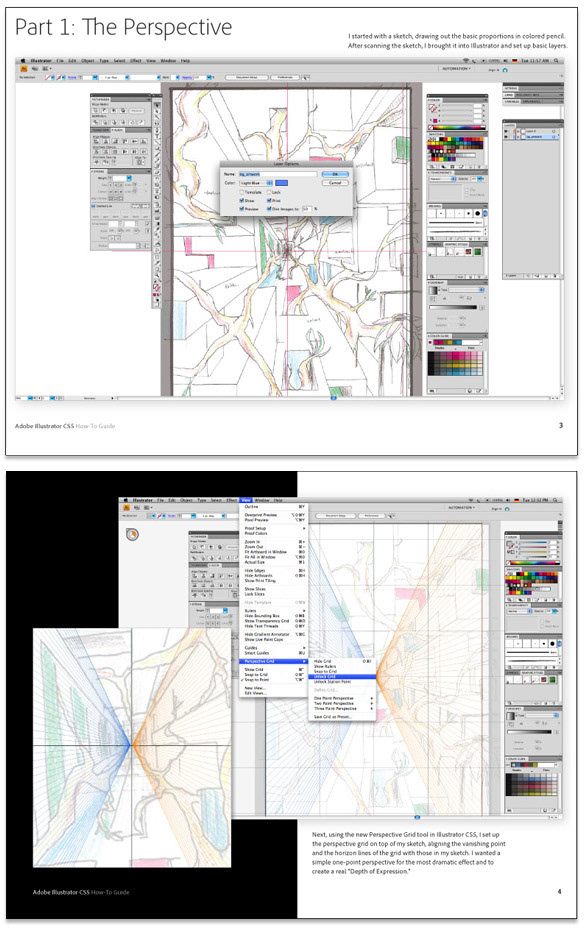The height and width of the screenshot is (928, 585).
Task: Click the Wi-Fi status icon in page 3 screenshot
Action: 466,60
